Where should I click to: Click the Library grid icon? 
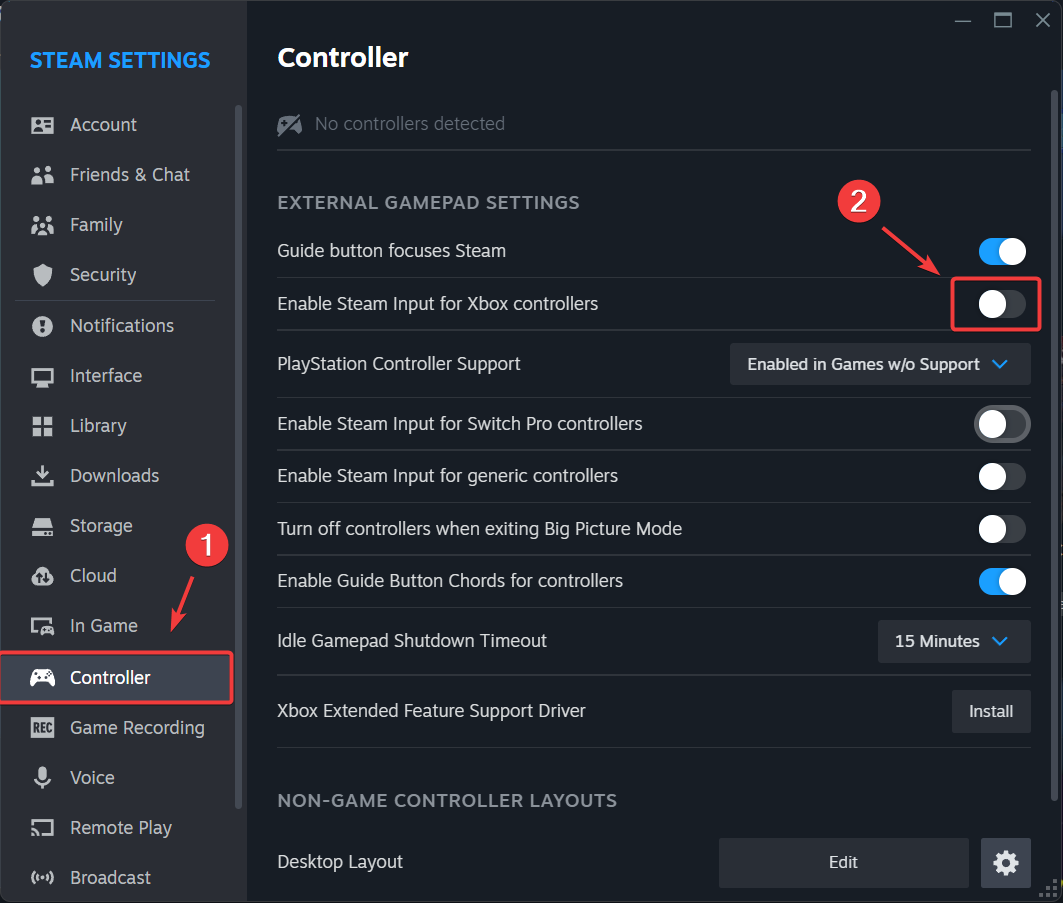point(43,426)
